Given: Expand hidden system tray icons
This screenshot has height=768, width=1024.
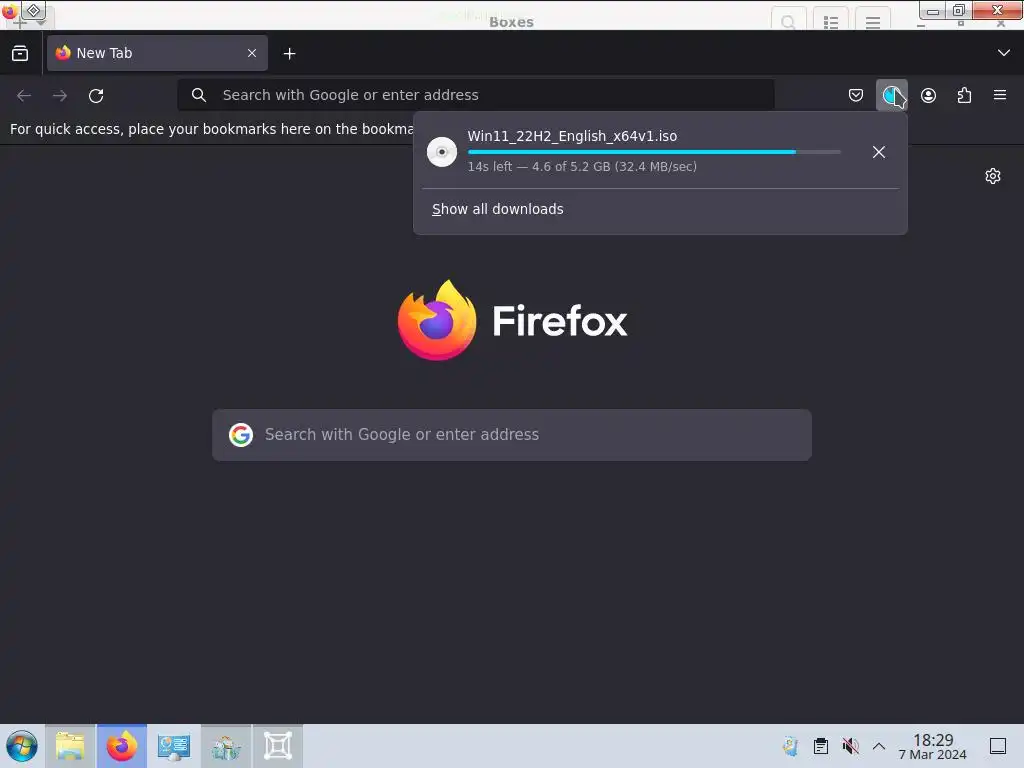Looking at the screenshot, I should pos(879,746).
